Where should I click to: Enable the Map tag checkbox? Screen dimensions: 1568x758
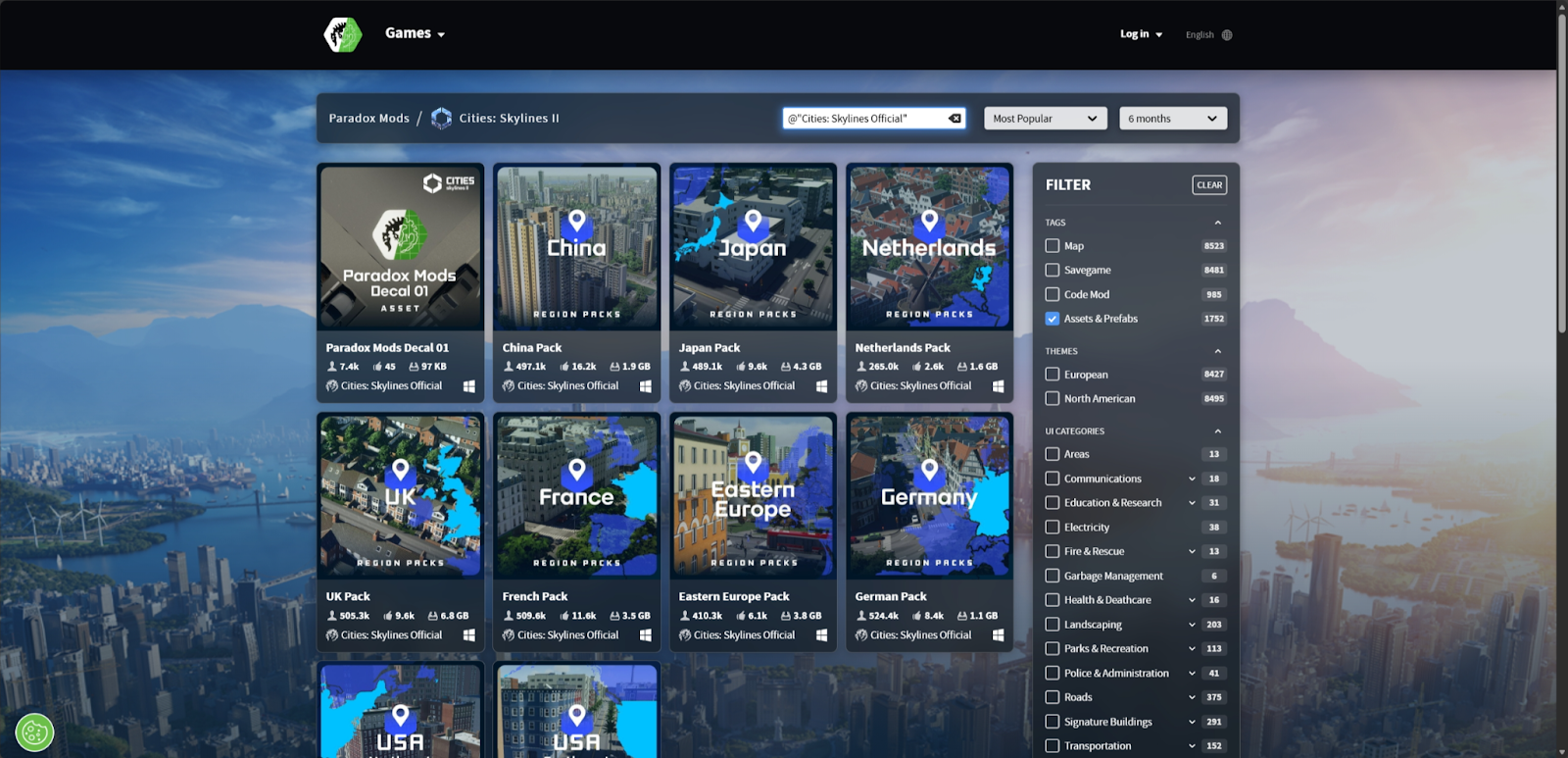pos(1053,246)
